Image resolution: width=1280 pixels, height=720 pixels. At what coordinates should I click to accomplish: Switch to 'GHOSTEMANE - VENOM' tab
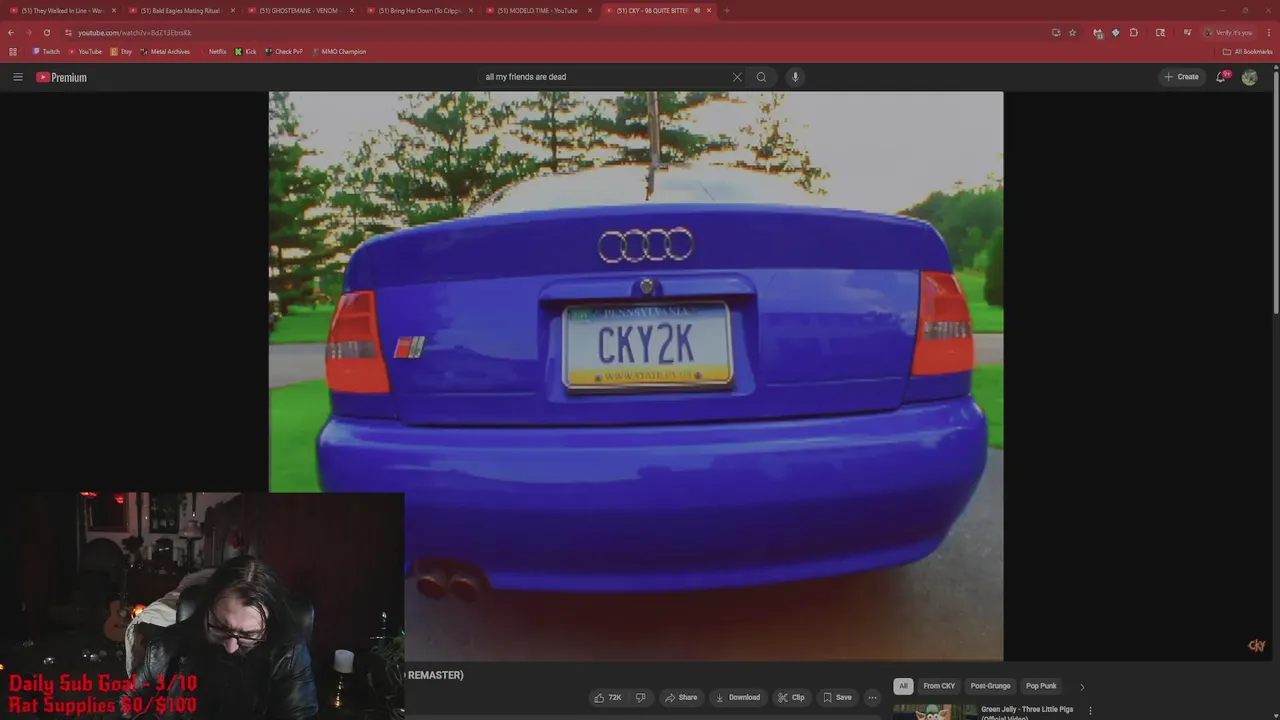click(x=298, y=10)
